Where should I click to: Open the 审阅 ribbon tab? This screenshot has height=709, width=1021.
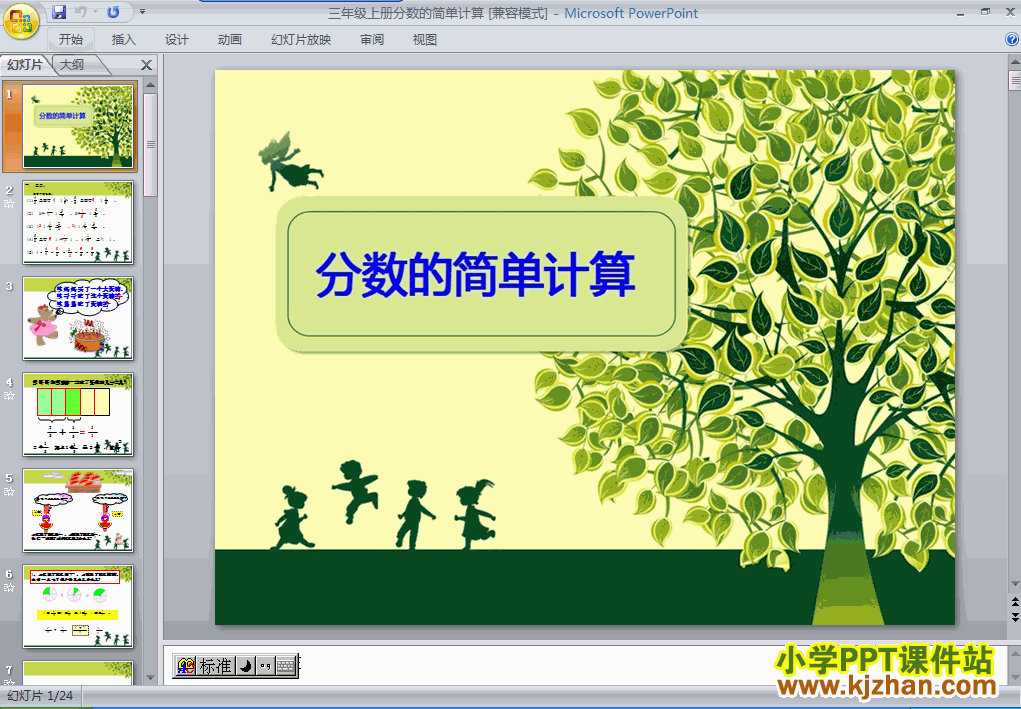tap(372, 40)
